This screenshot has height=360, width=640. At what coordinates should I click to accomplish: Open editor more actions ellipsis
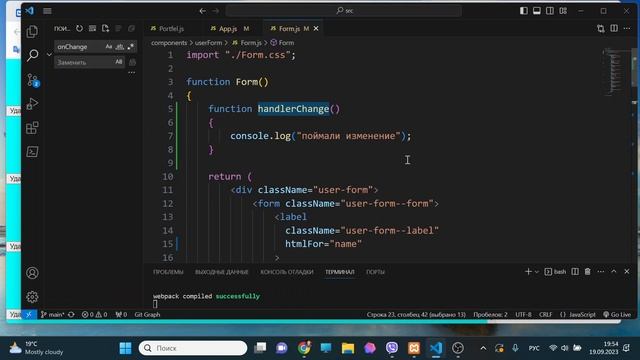click(x=627, y=28)
